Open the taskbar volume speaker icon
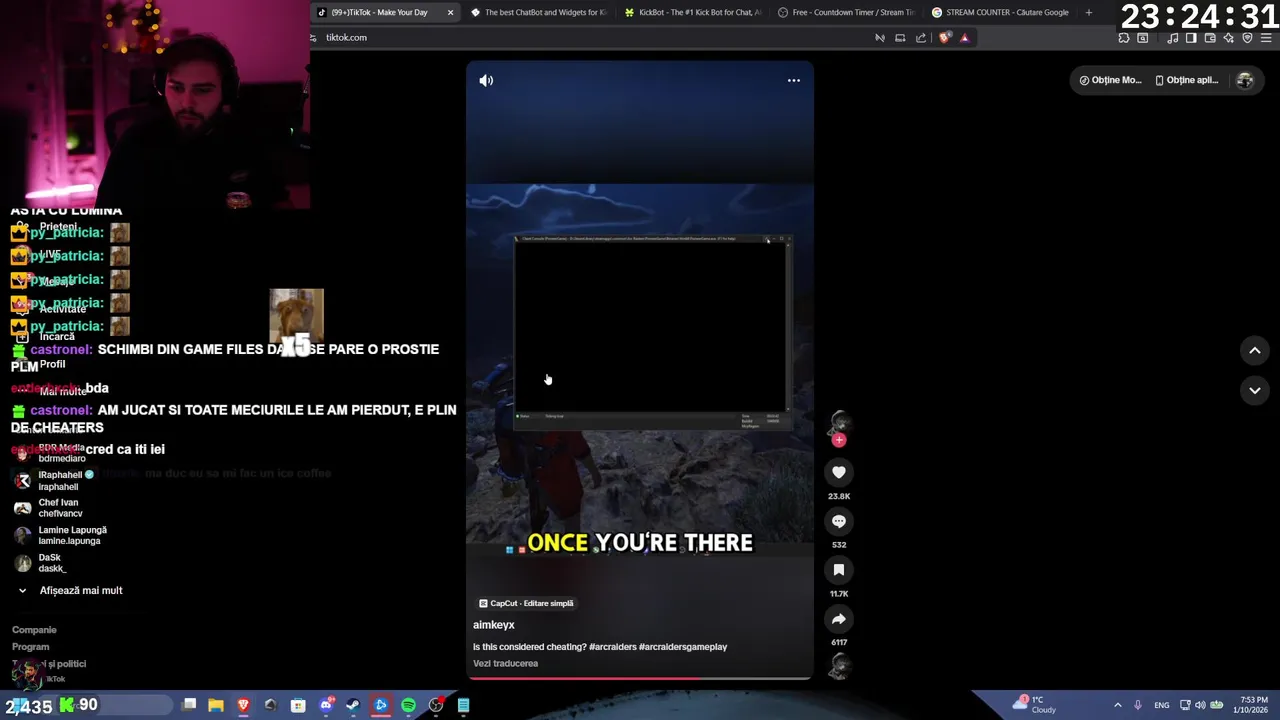Screen dimensions: 1280x720 click(1199, 705)
